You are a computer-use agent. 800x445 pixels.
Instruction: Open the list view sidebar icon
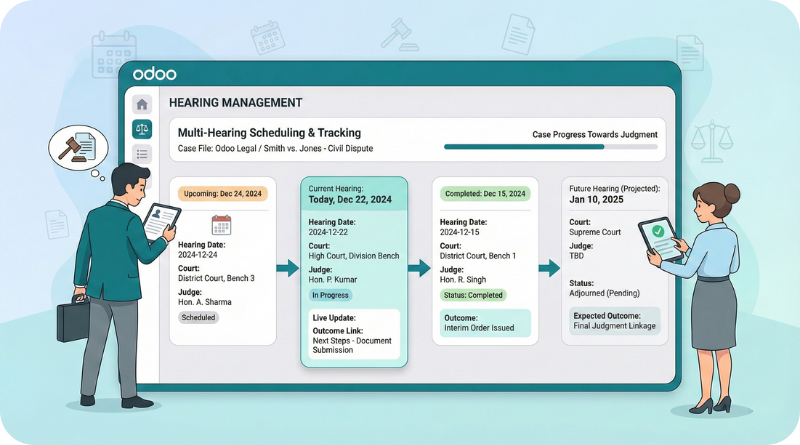142,154
